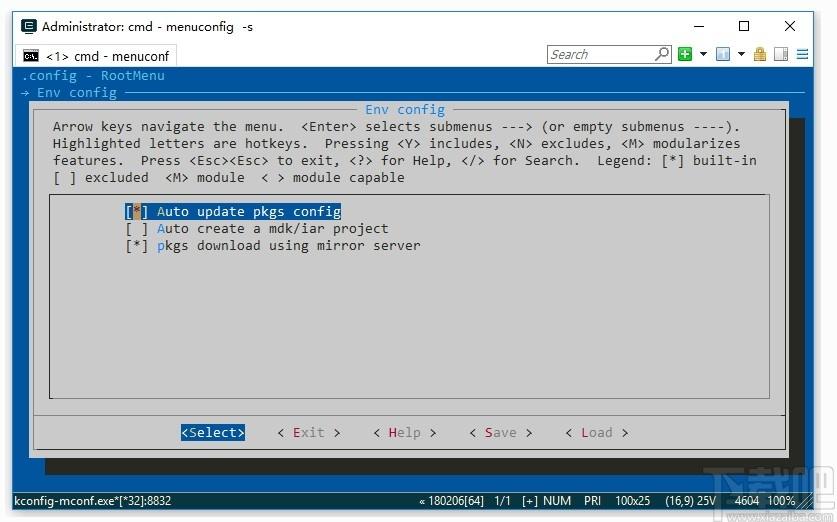
Task: Click the yellow padlock icon
Action: (760, 54)
